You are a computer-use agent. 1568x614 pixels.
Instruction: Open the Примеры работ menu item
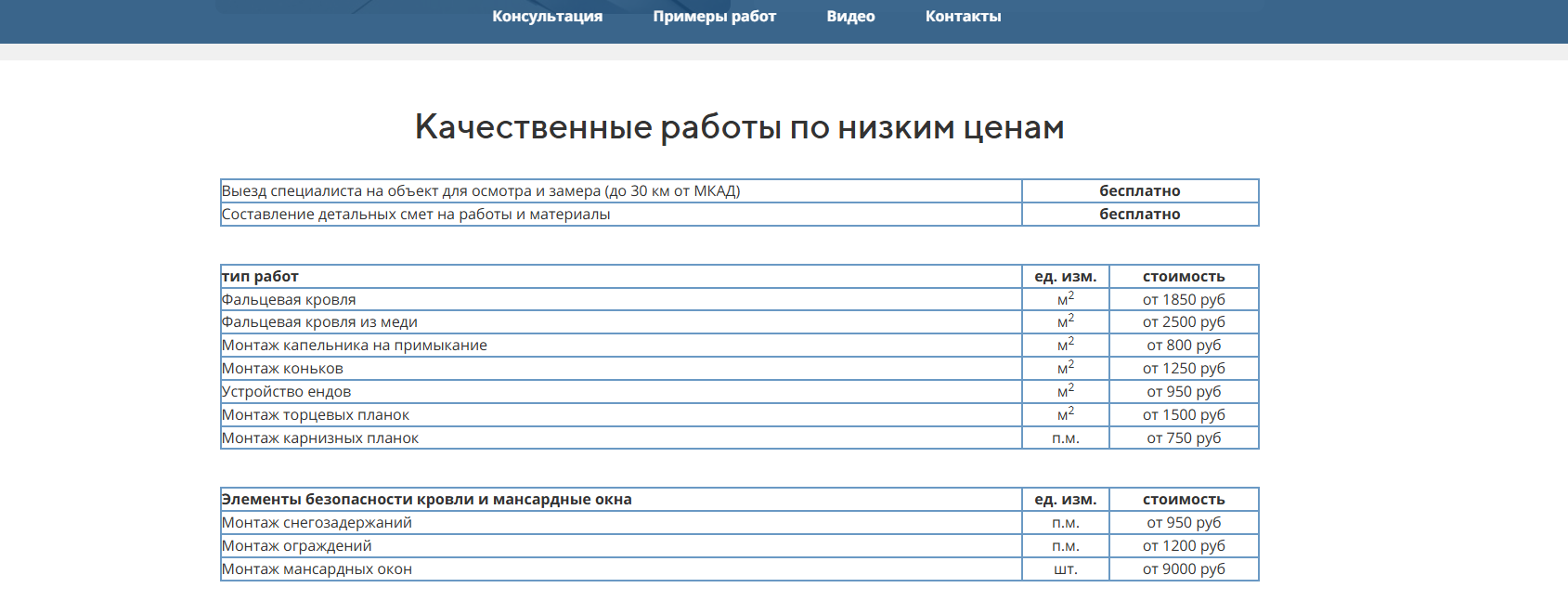714,16
